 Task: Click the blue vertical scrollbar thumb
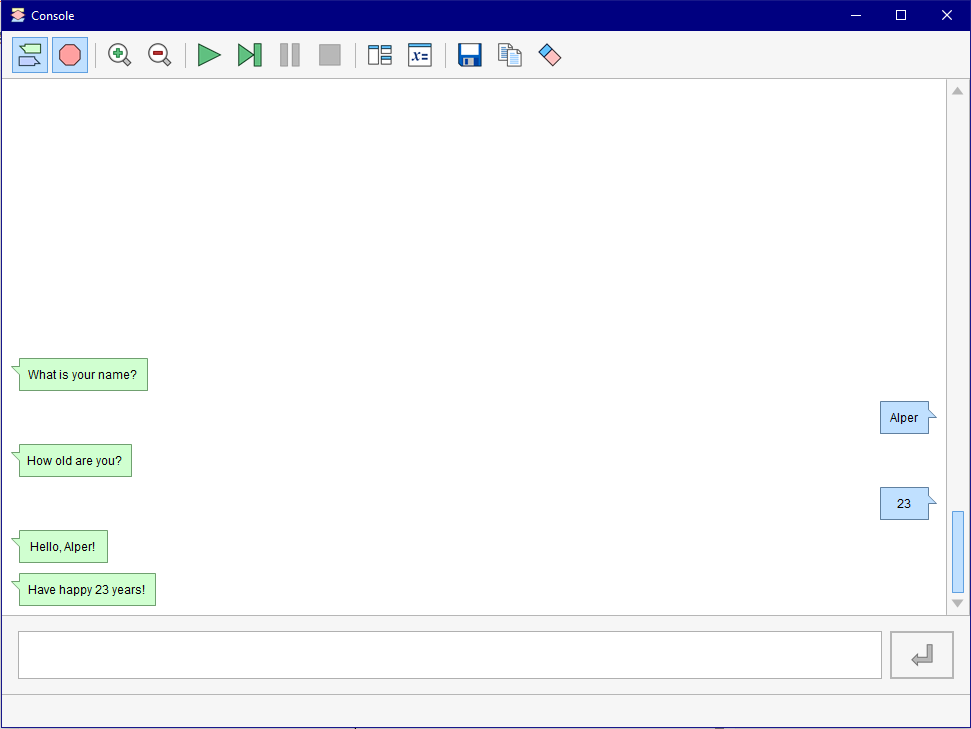[x=957, y=552]
